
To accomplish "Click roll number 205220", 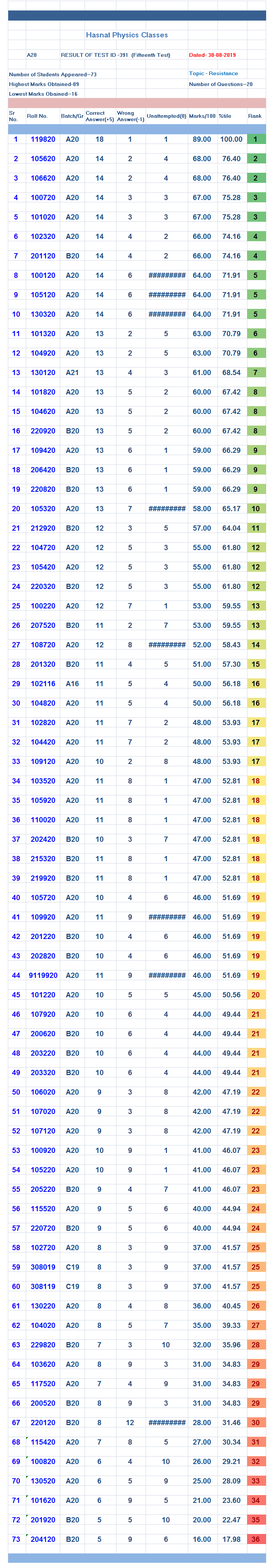I will point(43,1190).
